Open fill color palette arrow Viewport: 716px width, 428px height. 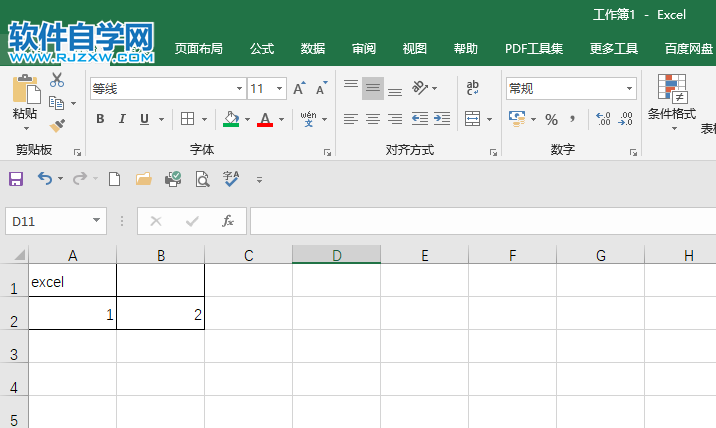click(247, 120)
